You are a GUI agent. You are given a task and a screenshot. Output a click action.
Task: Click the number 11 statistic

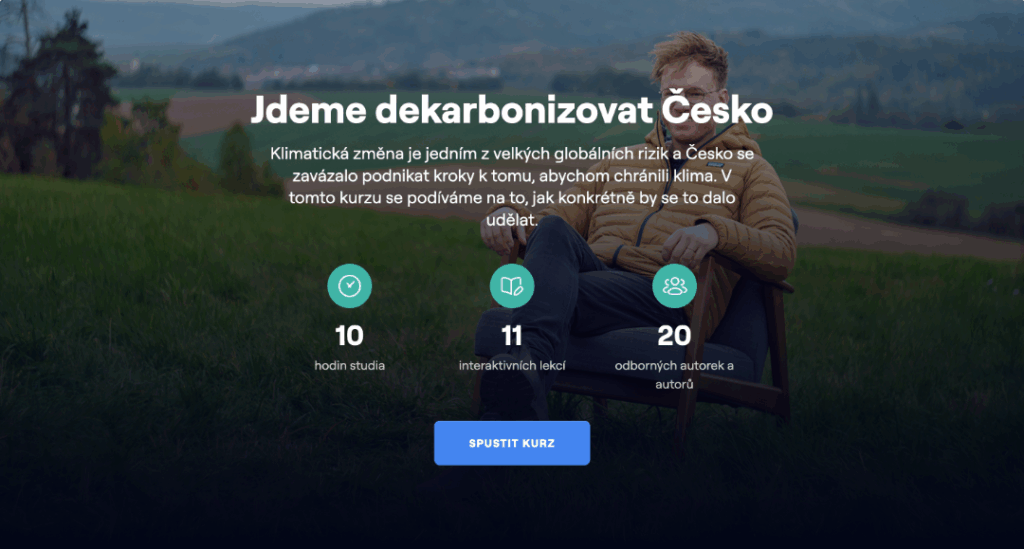pos(512,336)
